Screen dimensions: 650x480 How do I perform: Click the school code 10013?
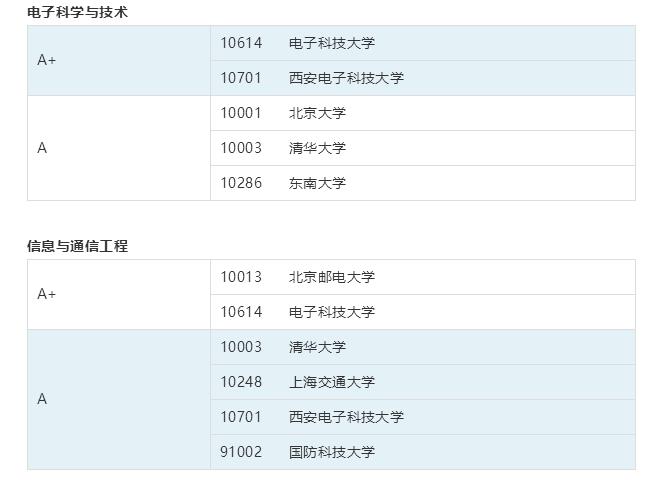coord(241,277)
